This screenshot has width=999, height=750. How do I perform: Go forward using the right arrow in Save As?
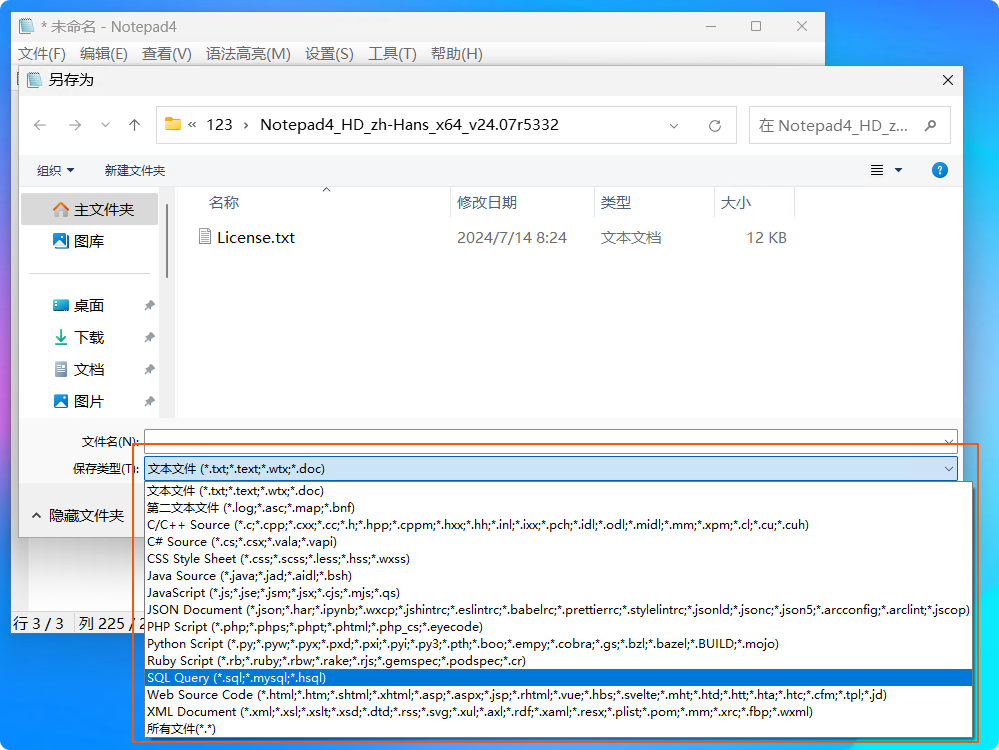[x=75, y=126]
